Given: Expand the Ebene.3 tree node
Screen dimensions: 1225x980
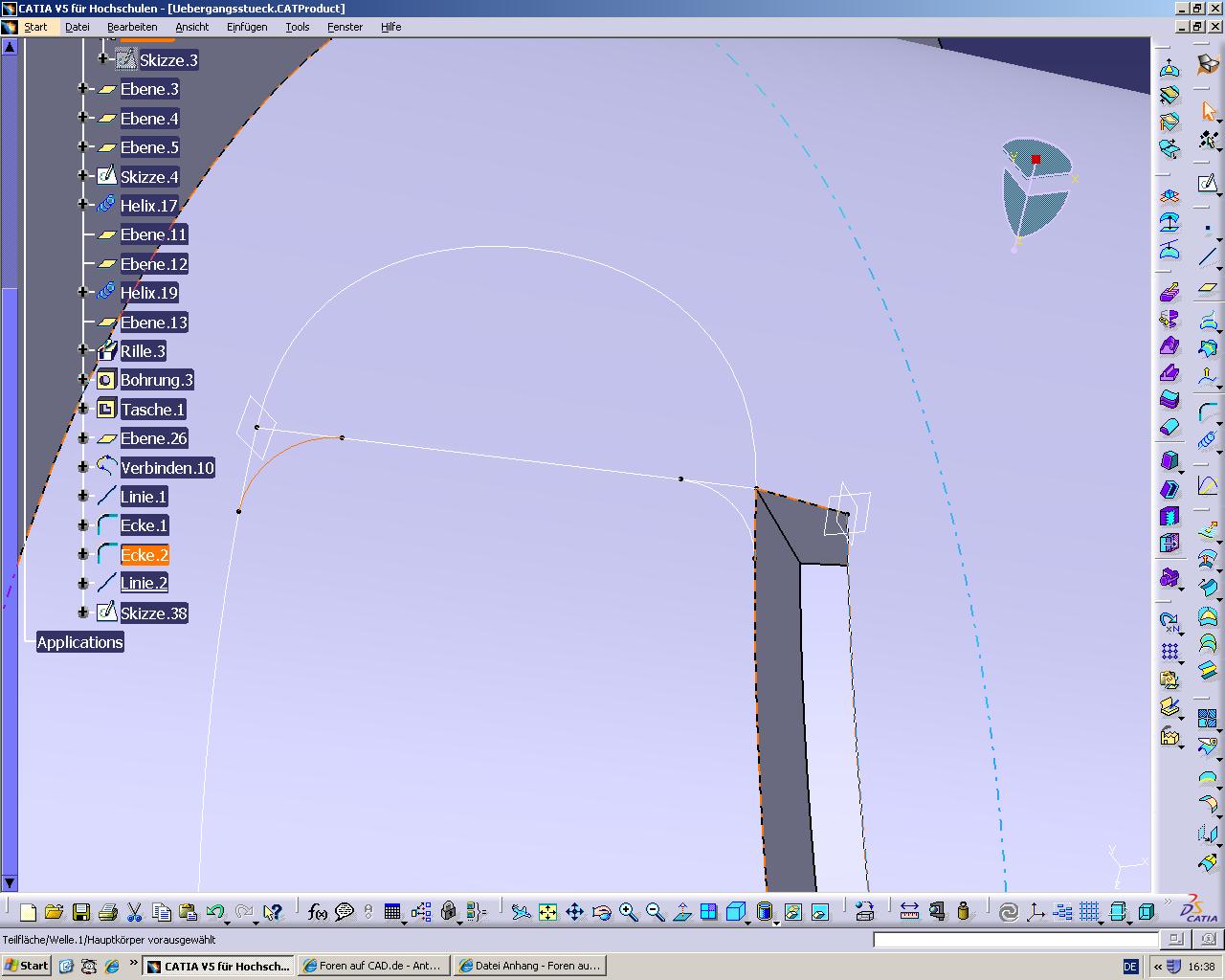Looking at the screenshot, I should (x=82, y=89).
